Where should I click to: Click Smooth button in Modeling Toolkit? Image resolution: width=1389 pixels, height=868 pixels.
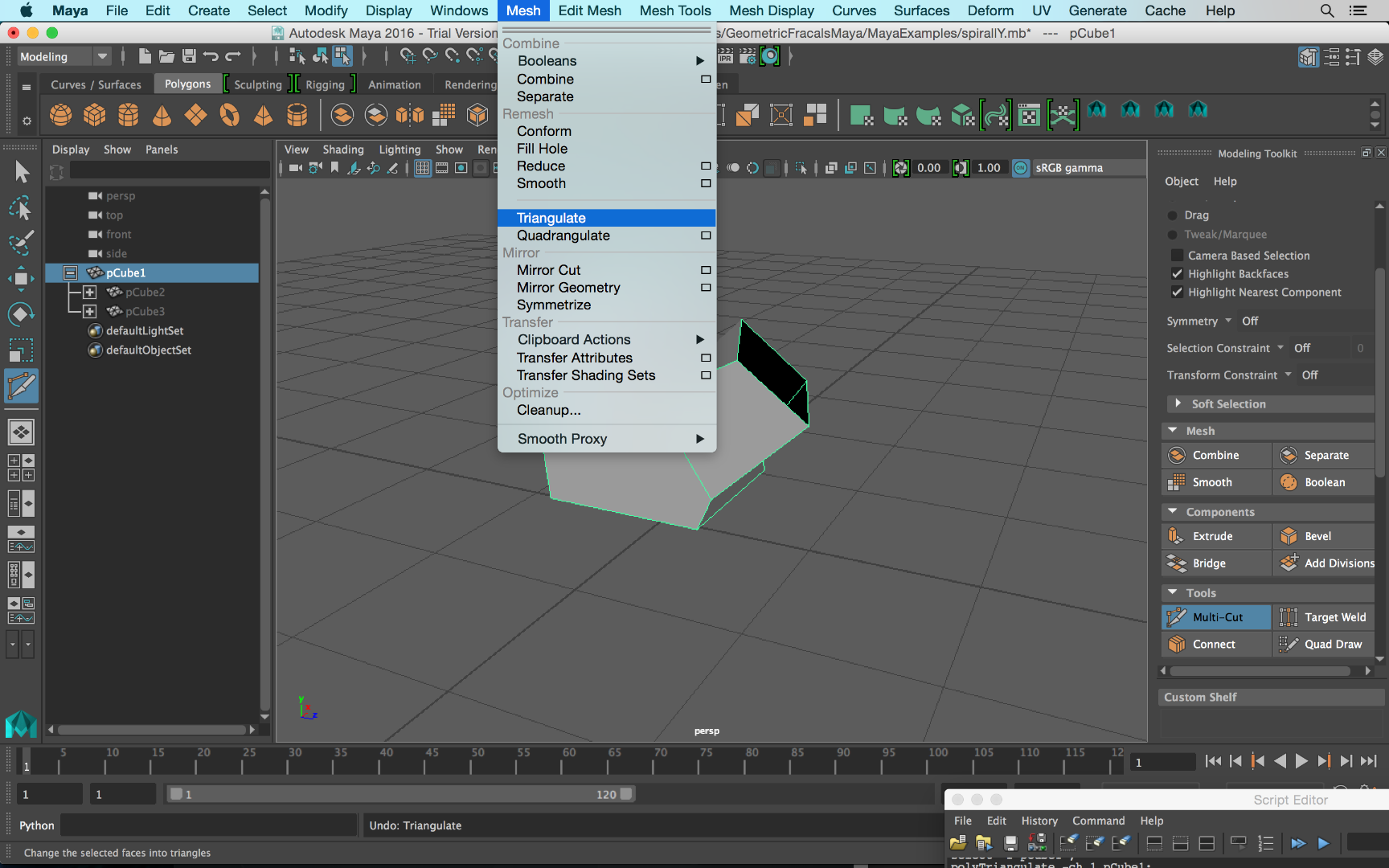[1216, 482]
